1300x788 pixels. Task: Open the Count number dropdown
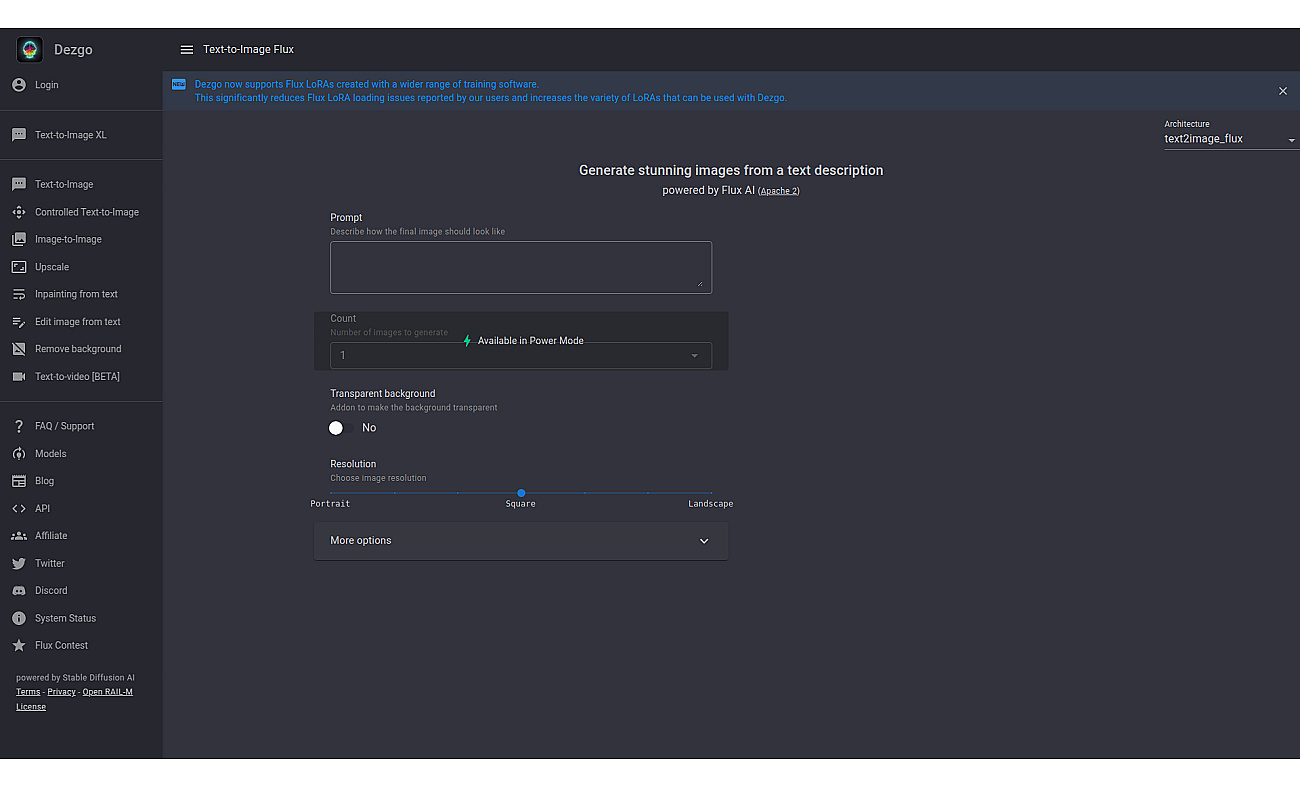[x=521, y=355]
